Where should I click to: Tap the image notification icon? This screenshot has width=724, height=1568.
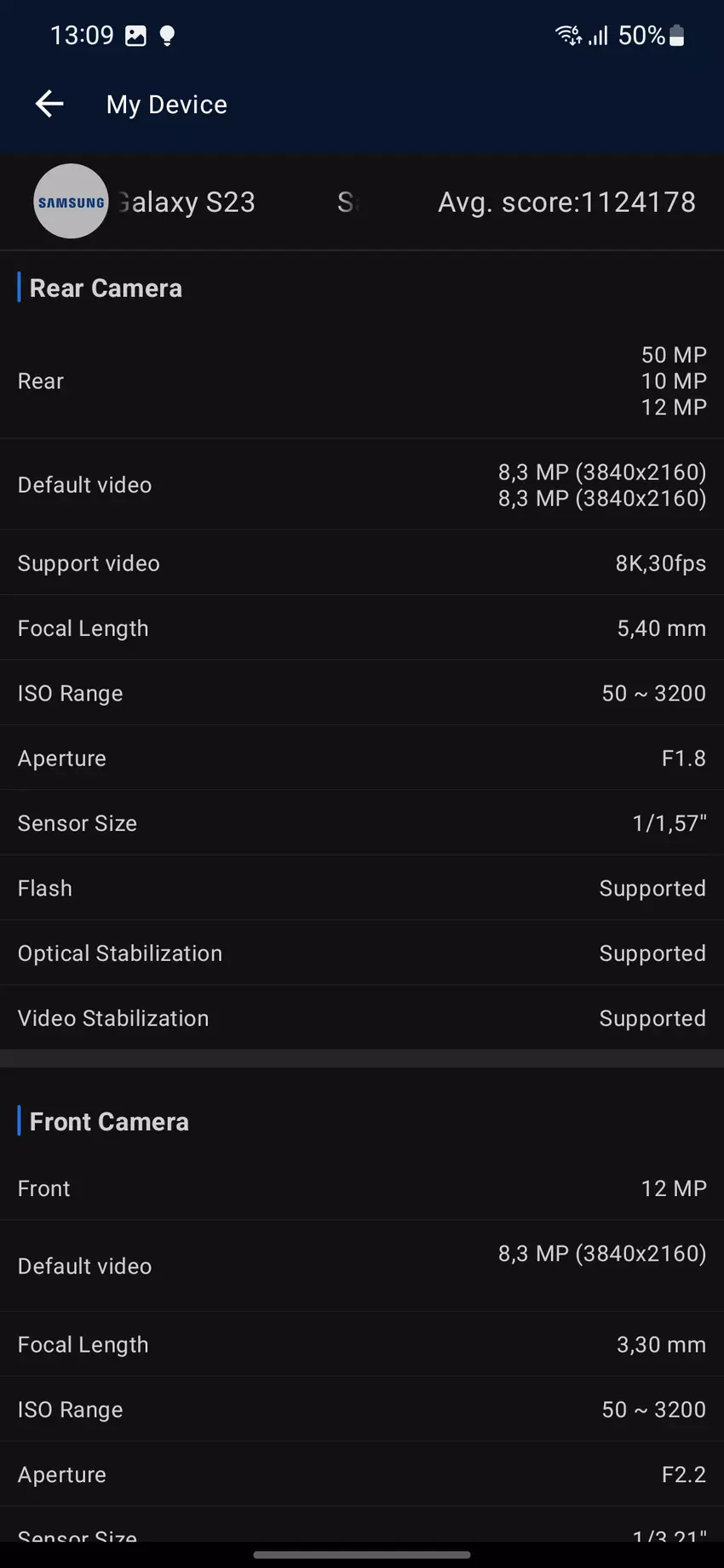[x=135, y=36]
